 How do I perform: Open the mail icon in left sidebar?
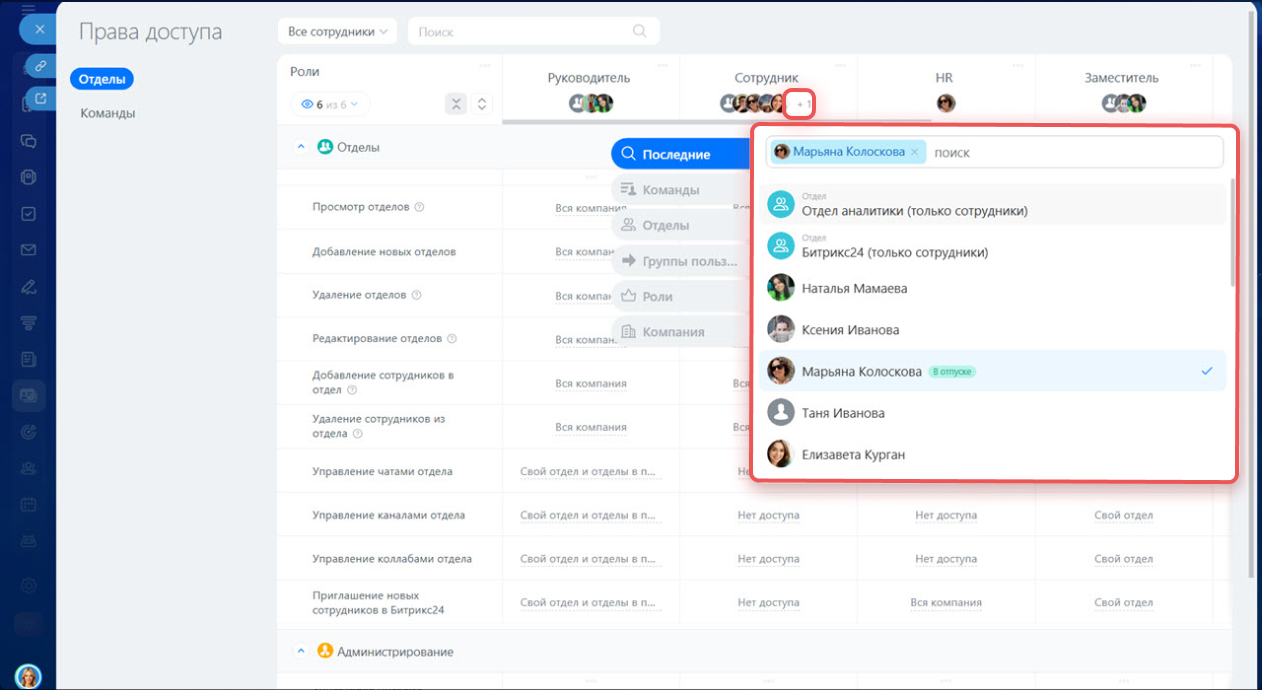point(29,250)
